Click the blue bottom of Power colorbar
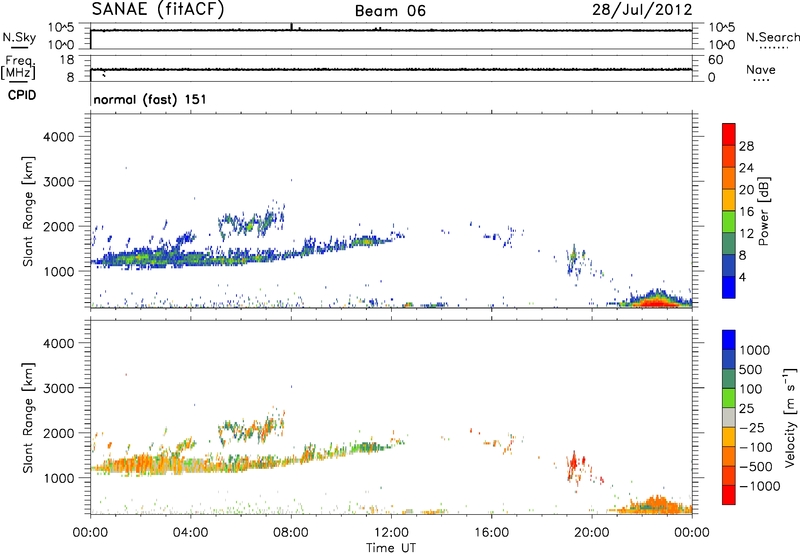Image resolution: width=800 pixels, height=554 pixels. pos(729,287)
